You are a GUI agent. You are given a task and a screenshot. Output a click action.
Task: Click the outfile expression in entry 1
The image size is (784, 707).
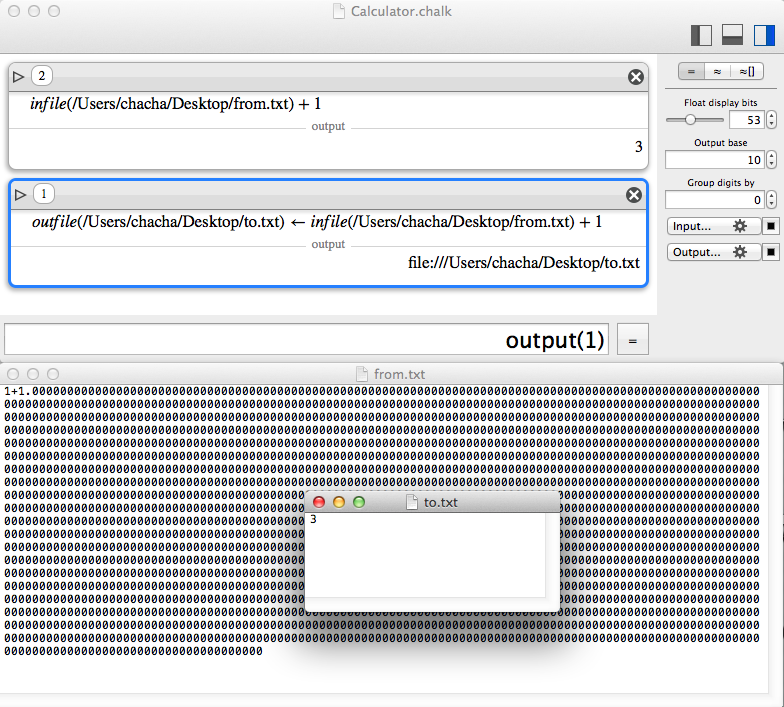(317, 222)
